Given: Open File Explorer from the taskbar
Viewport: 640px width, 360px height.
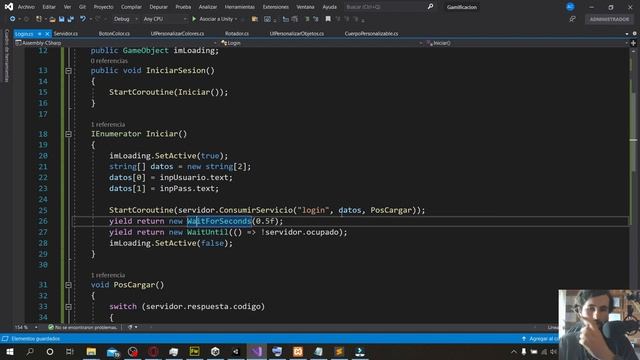Looking at the screenshot, I should pos(91,351).
